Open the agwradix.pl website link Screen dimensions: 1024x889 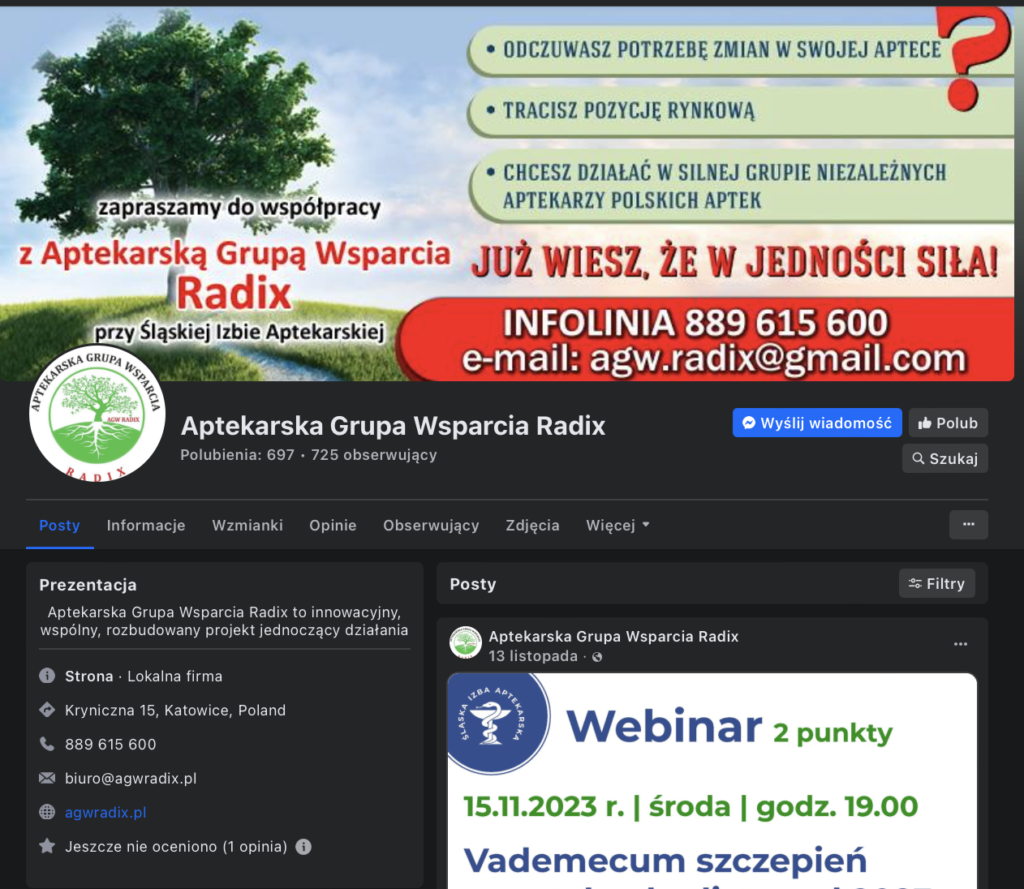(x=105, y=812)
